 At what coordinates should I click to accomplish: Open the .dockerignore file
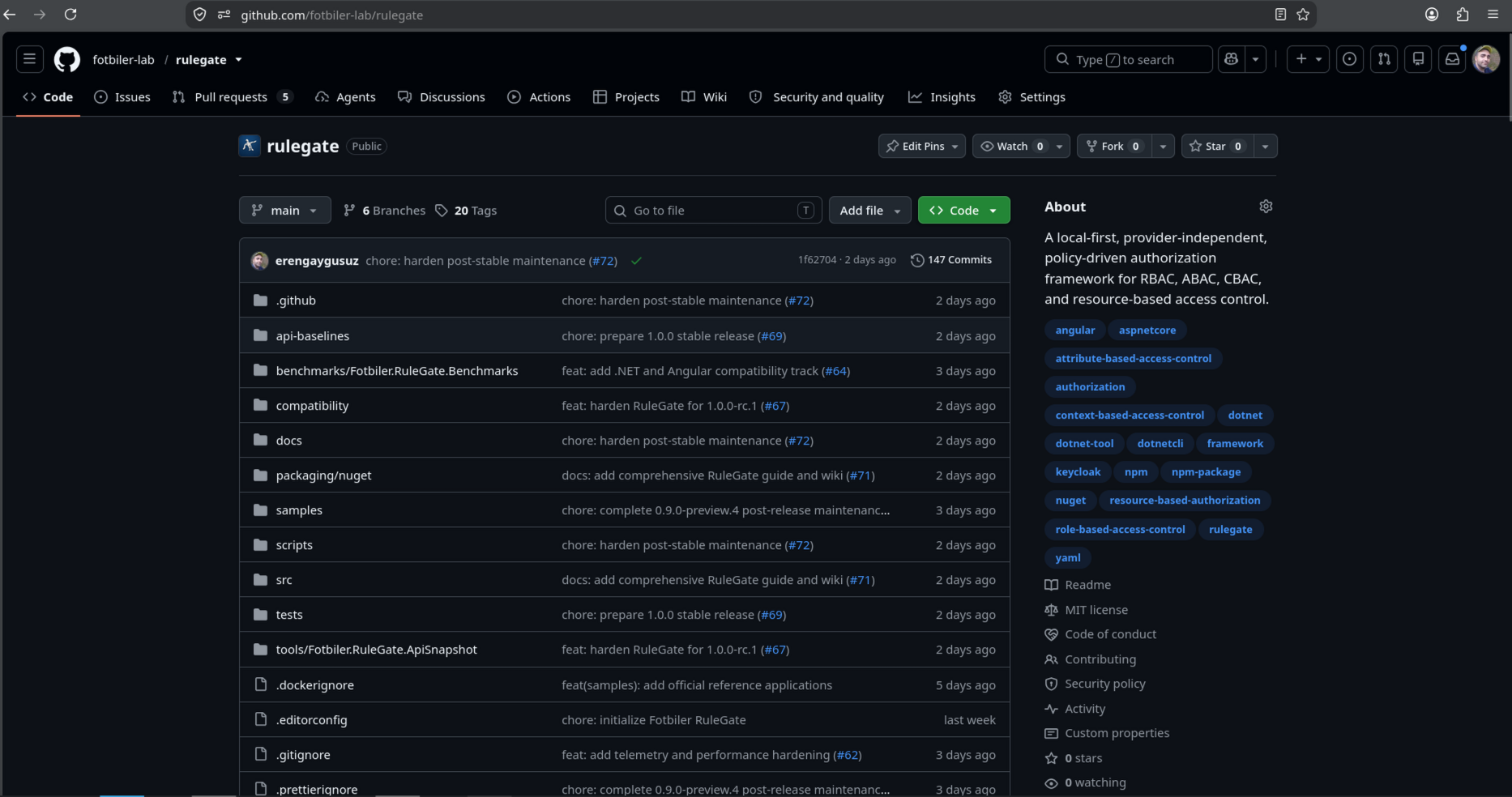pos(314,685)
